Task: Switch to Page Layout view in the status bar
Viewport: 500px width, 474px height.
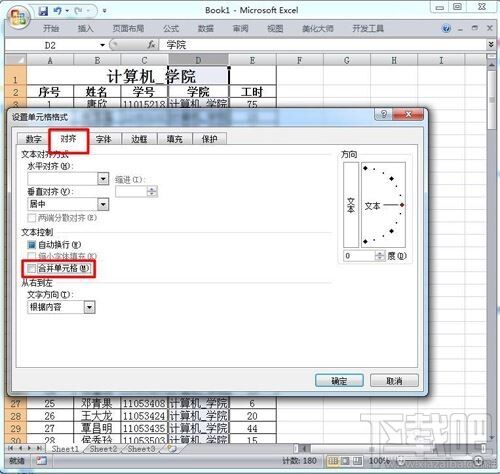Action: (345, 461)
